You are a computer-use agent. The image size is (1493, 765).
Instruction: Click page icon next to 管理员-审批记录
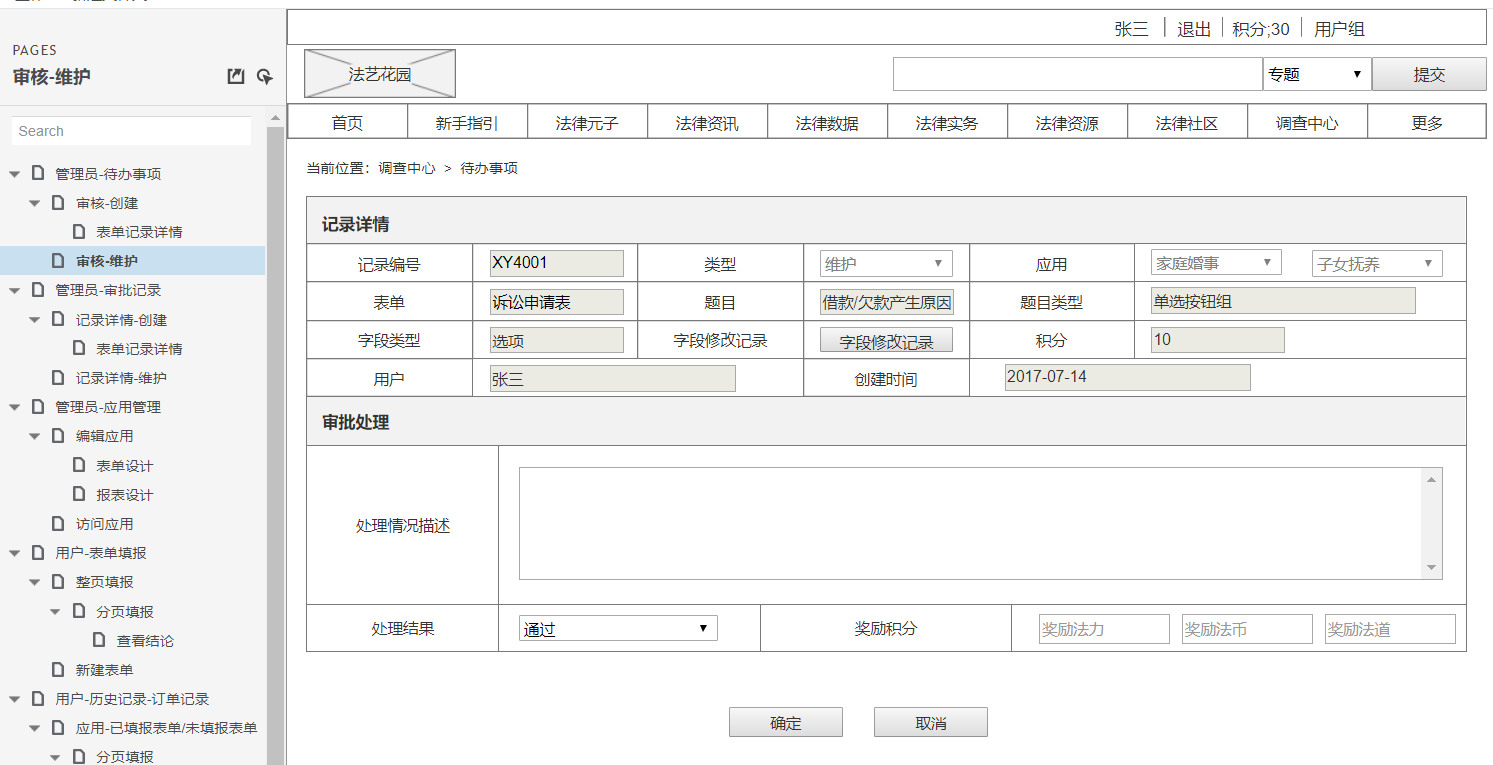38,289
